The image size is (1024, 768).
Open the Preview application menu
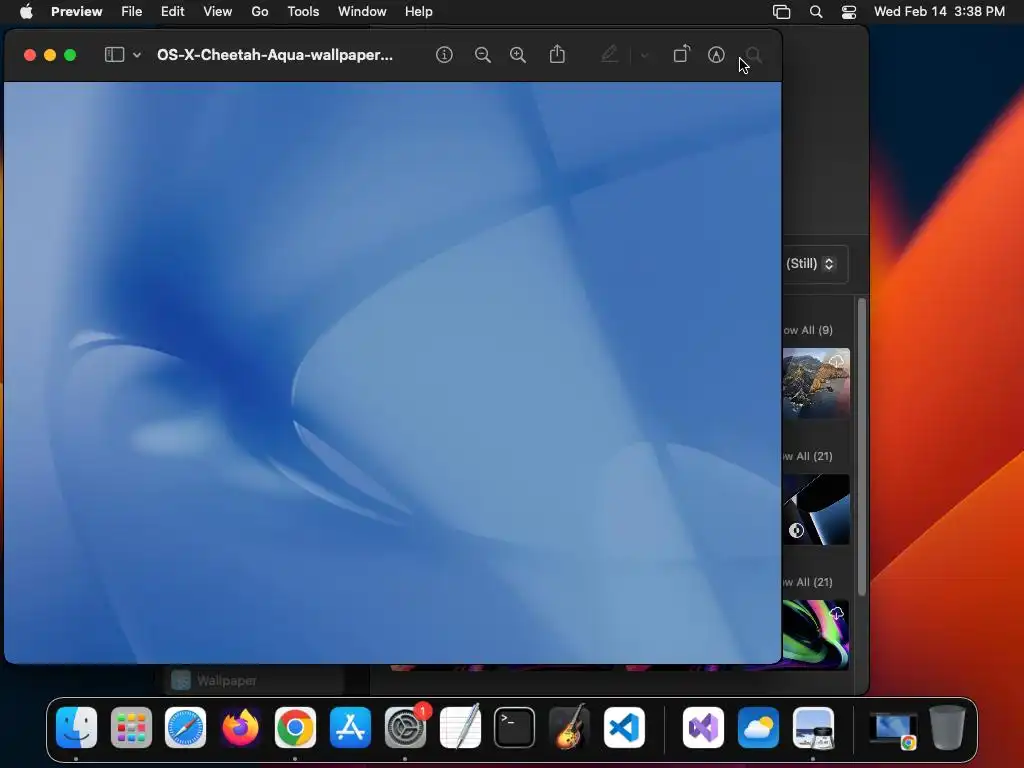click(76, 12)
